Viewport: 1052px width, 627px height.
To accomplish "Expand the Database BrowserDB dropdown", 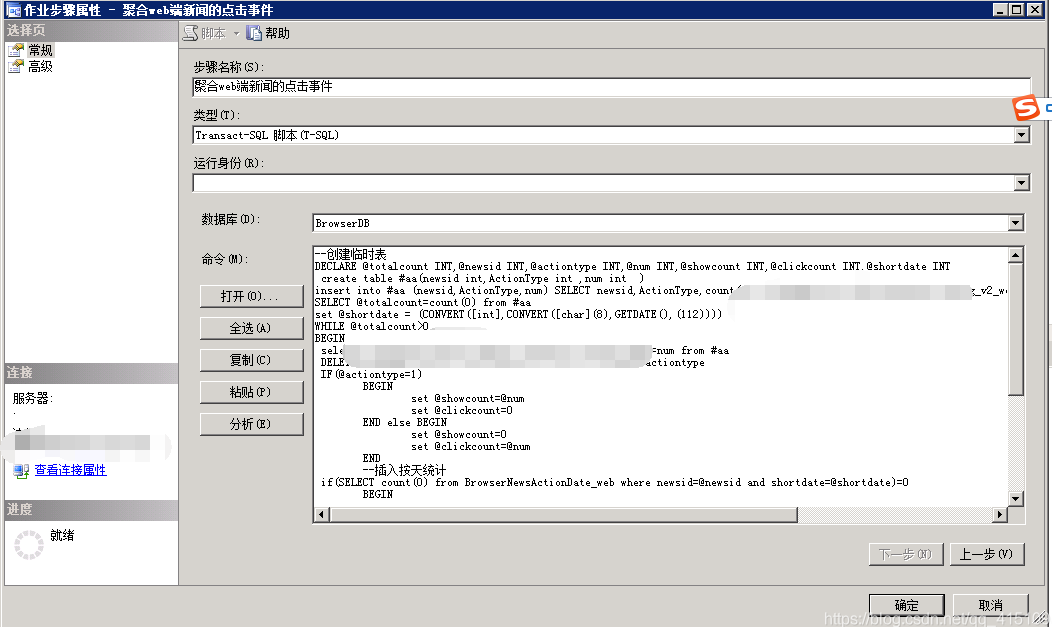I will tap(1016, 223).
